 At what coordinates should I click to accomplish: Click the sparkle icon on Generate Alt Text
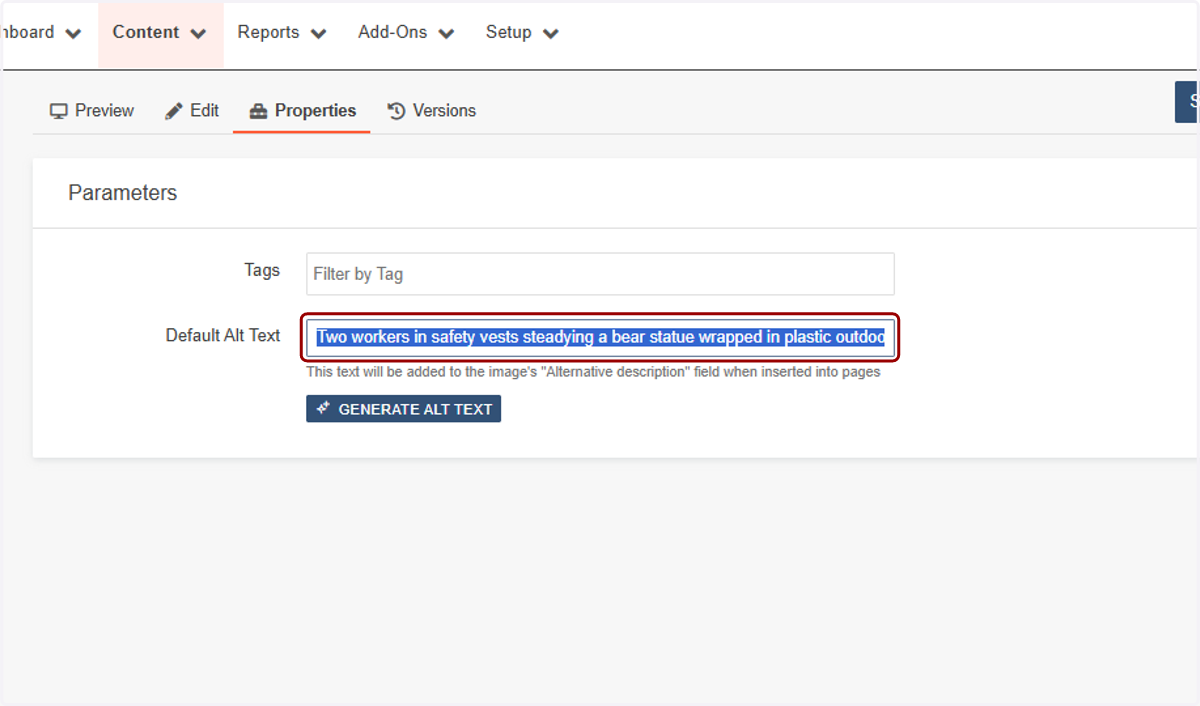(323, 408)
